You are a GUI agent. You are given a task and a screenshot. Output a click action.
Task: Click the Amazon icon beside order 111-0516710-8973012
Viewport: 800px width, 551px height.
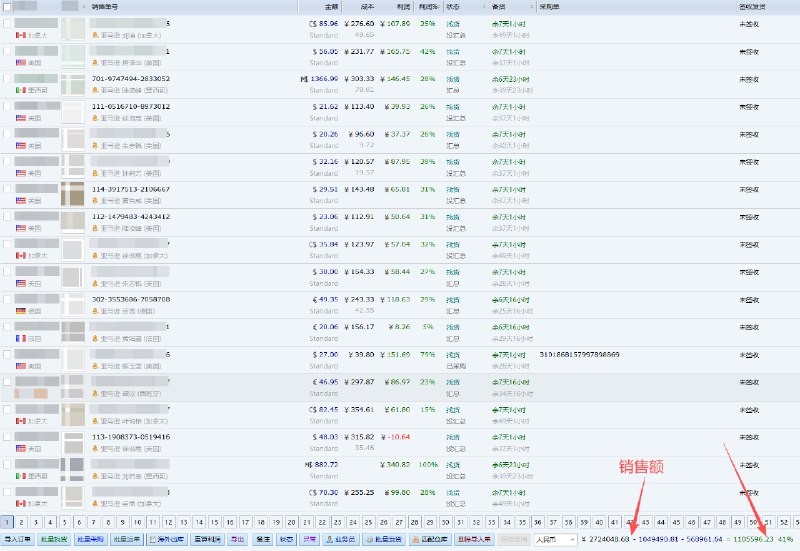(95, 117)
